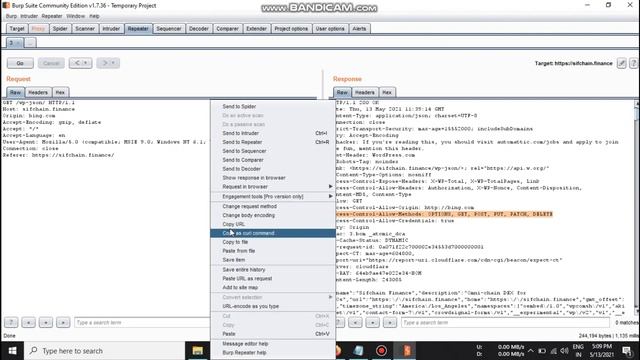The width and height of the screenshot is (640, 360).
Task: Open the history back dropdown arrow
Action: 85,63
